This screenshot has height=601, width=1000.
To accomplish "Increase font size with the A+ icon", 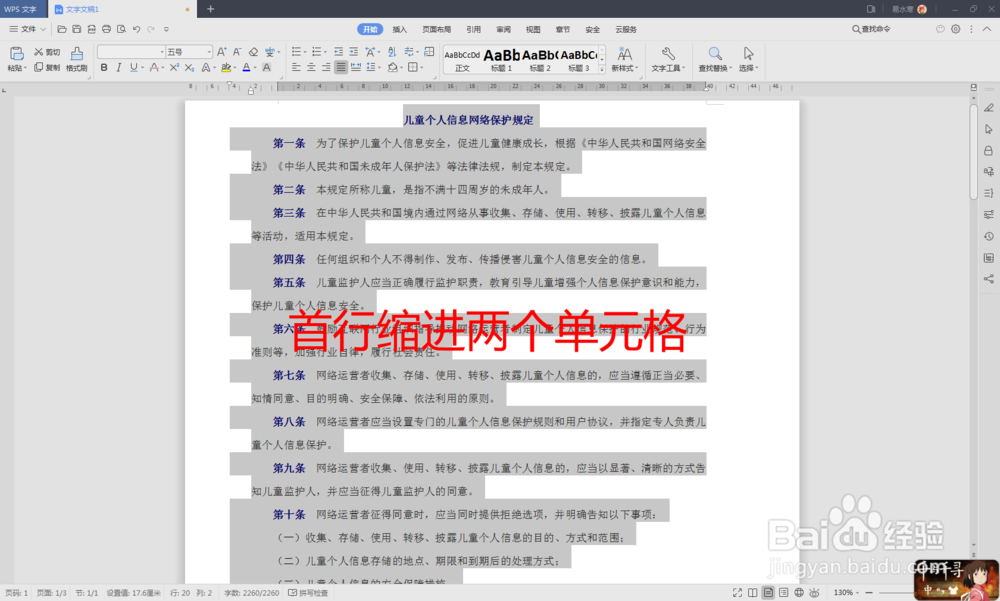I will click(221, 53).
